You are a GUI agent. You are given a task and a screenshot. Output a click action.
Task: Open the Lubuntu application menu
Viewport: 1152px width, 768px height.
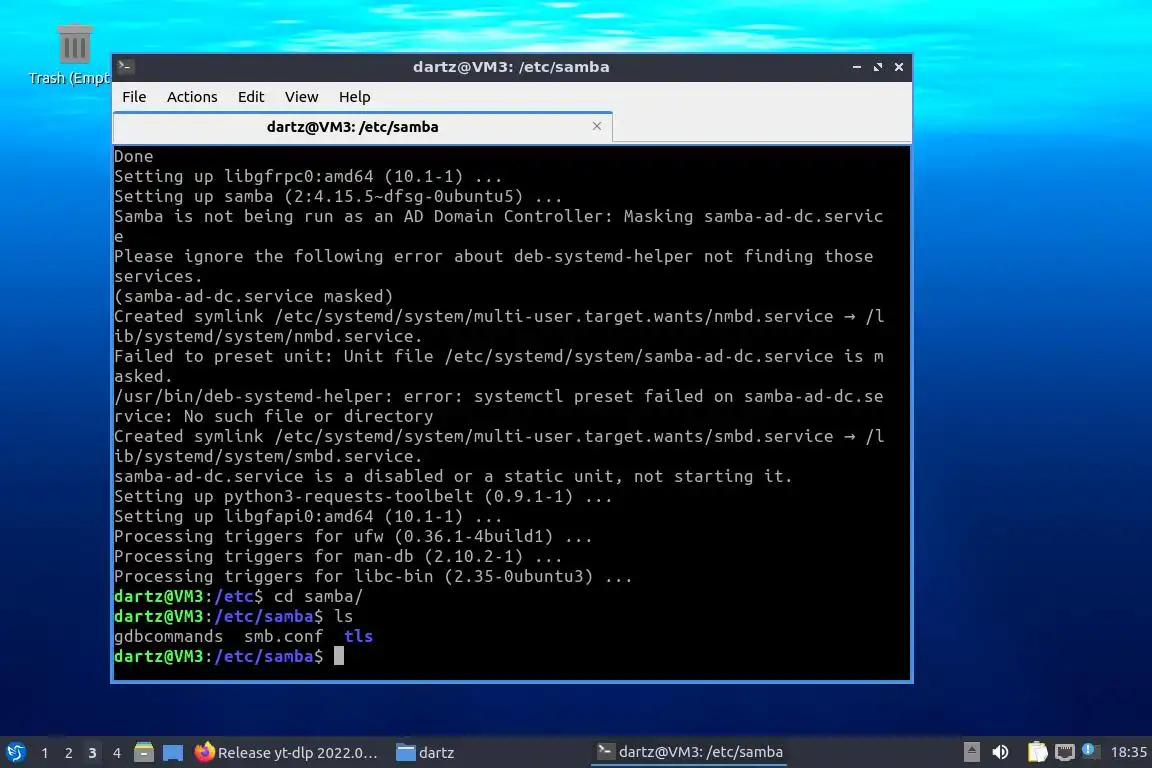coord(15,753)
